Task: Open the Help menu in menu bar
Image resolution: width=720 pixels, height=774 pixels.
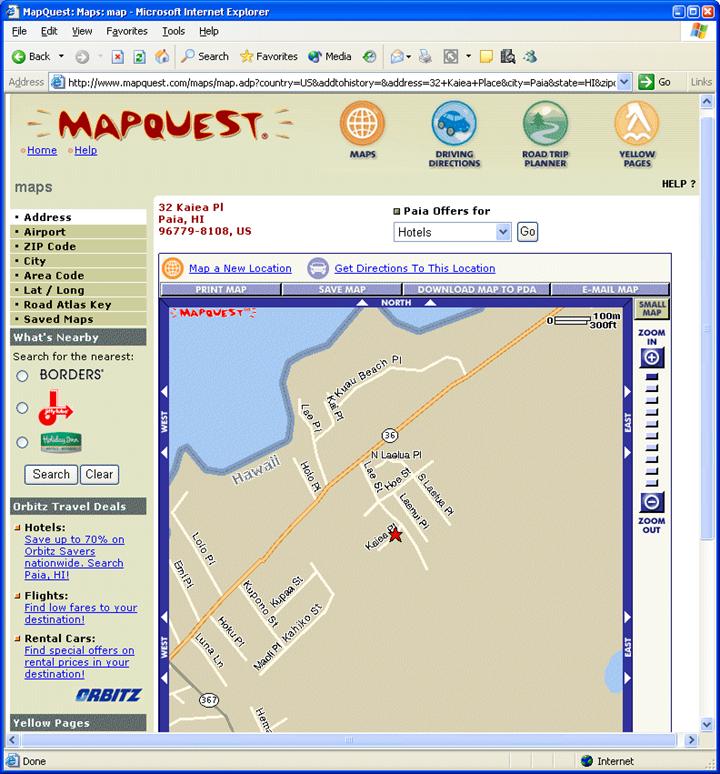Action: coord(209,31)
